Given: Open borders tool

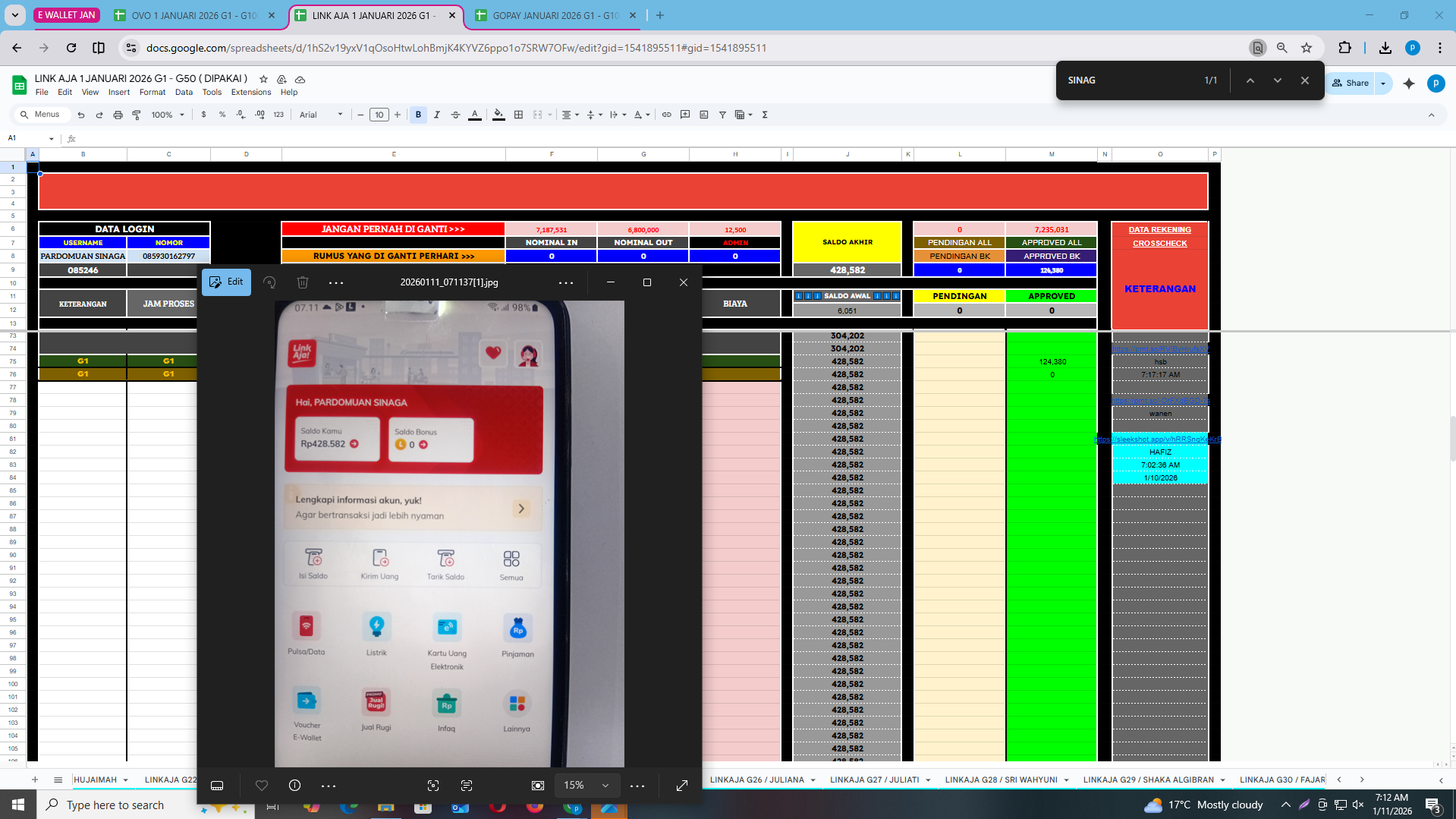Looking at the screenshot, I should pos(519,115).
